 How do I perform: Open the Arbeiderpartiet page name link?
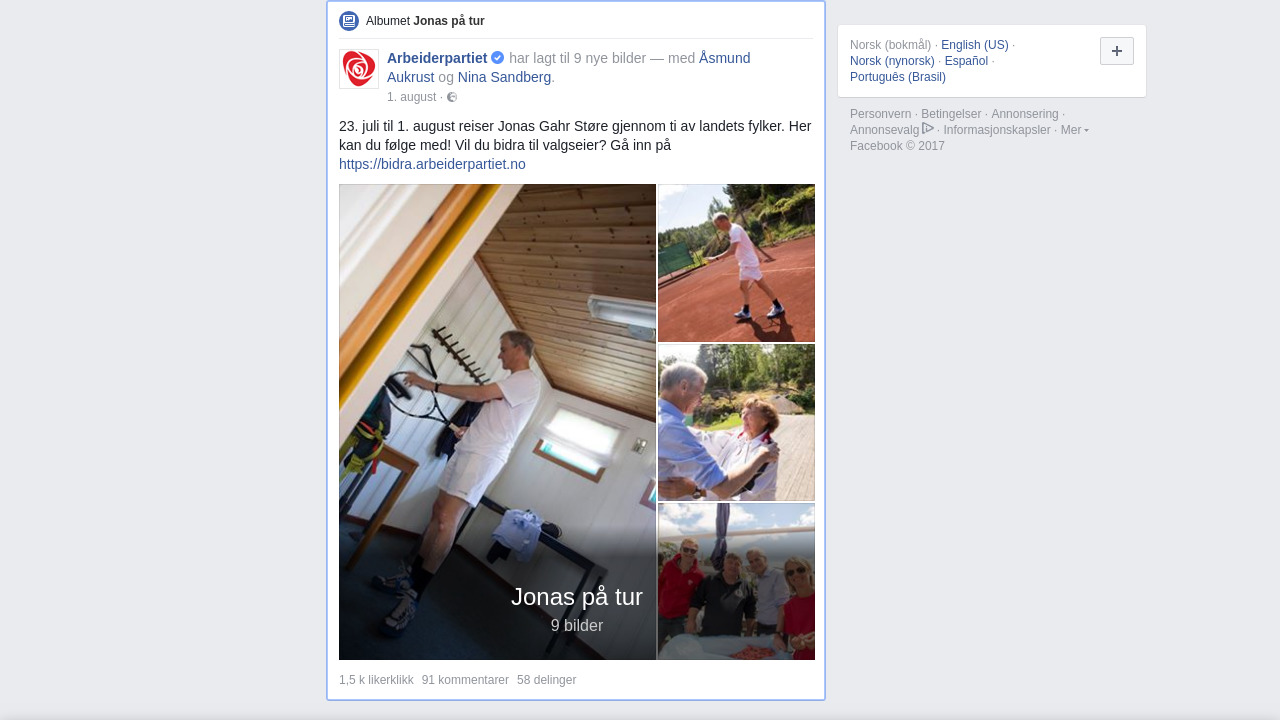437,58
